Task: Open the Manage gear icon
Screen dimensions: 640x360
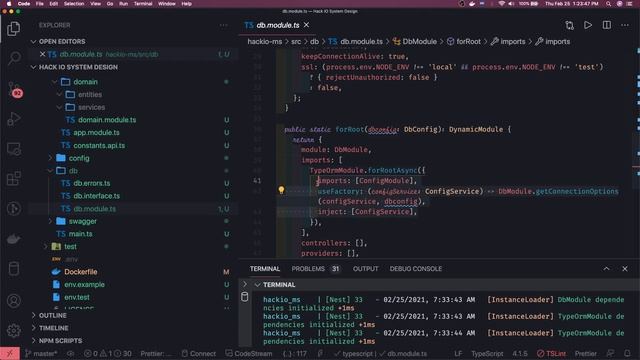Action: coord(13,330)
